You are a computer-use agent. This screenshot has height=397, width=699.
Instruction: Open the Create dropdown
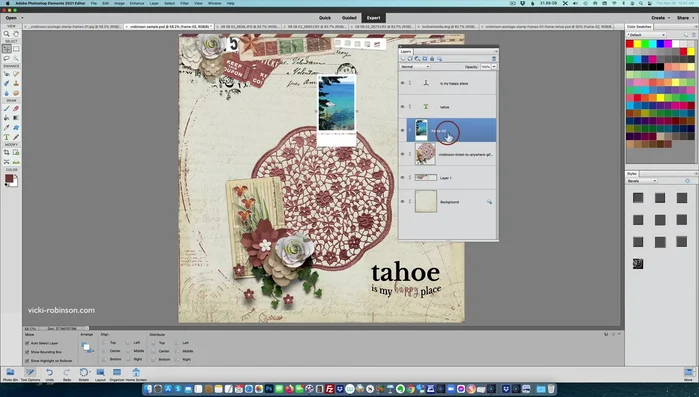click(660, 18)
